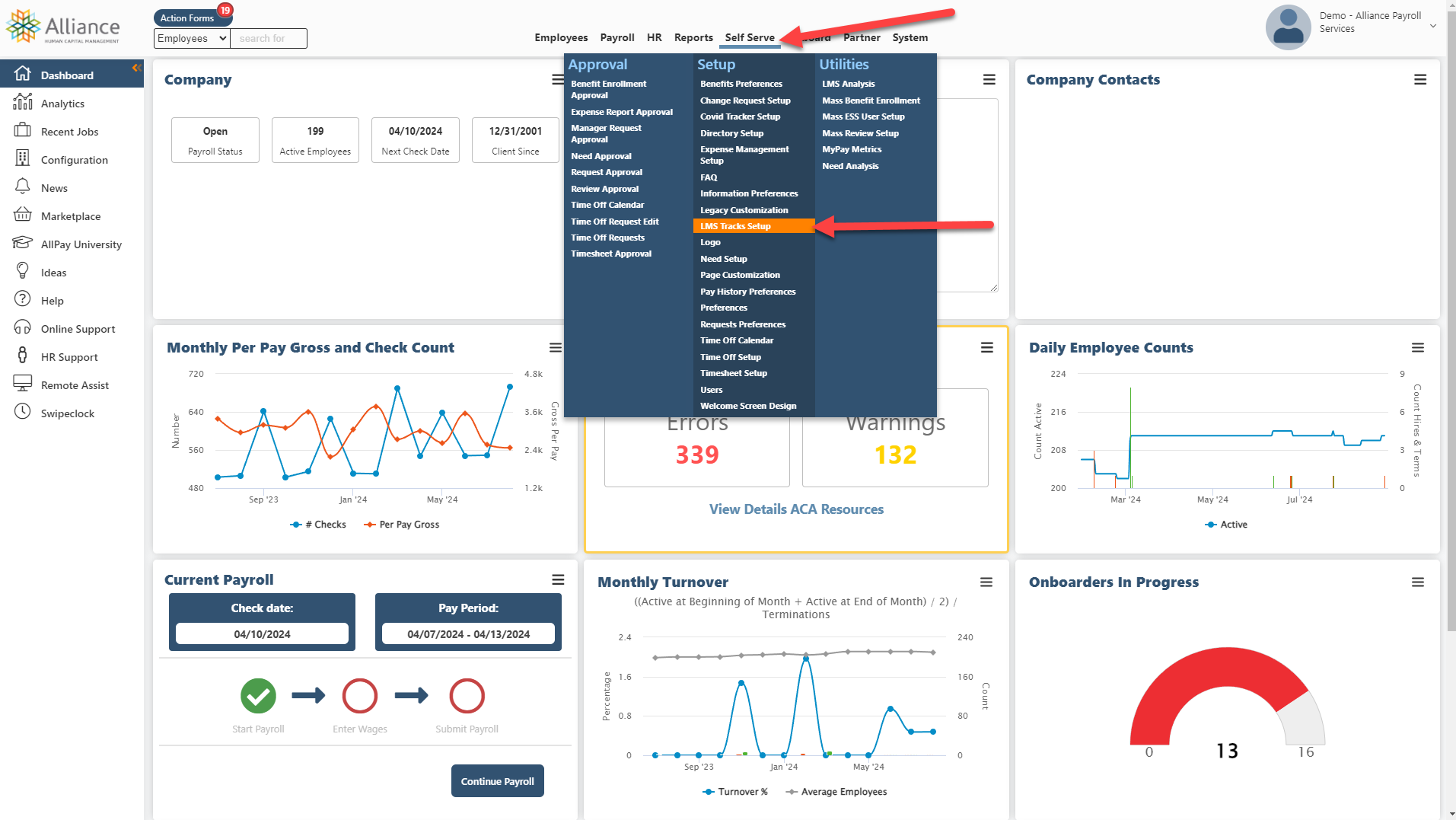Image resolution: width=1456 pixels, height=820 pixels.
Task: Open the Employees search type dropdown
Action: (x=192, y=38)
